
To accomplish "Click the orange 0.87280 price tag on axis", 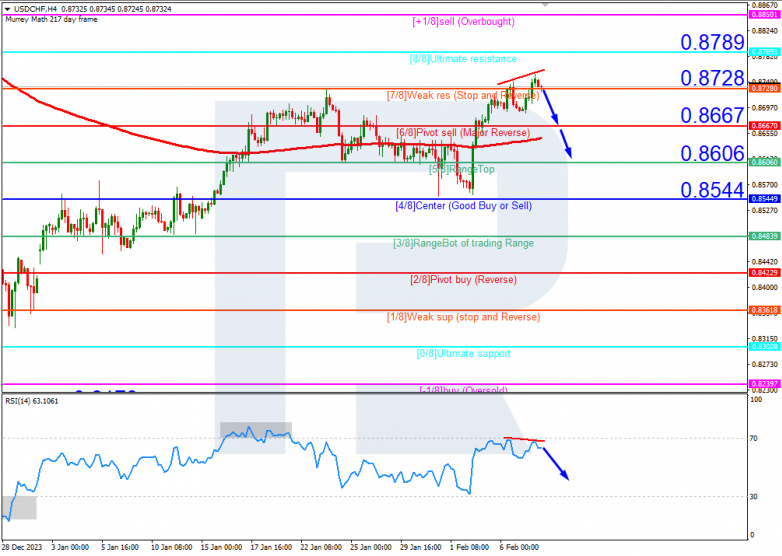I will [764, 88].
